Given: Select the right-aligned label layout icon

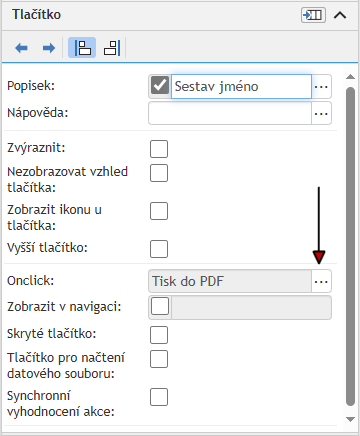Looking at the screenshot, I should pos(112,48).
